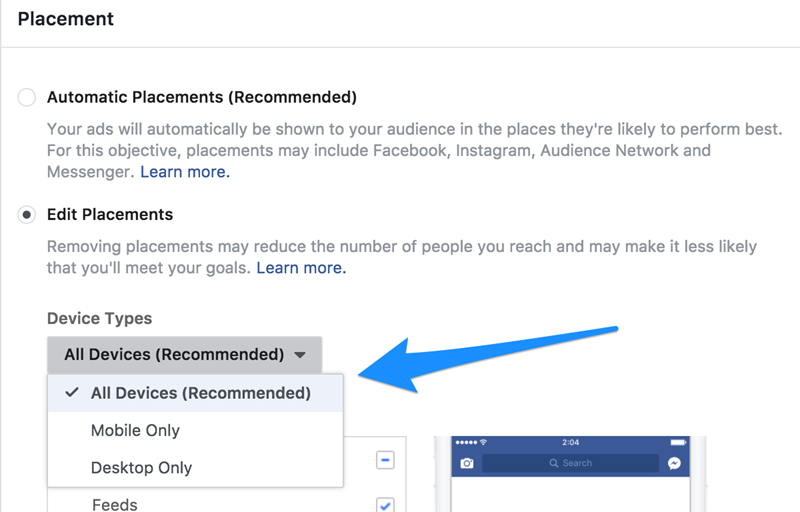Toggle the partially selected minus checkbox
The image size is (800, 512).
[x=385, y=461]
